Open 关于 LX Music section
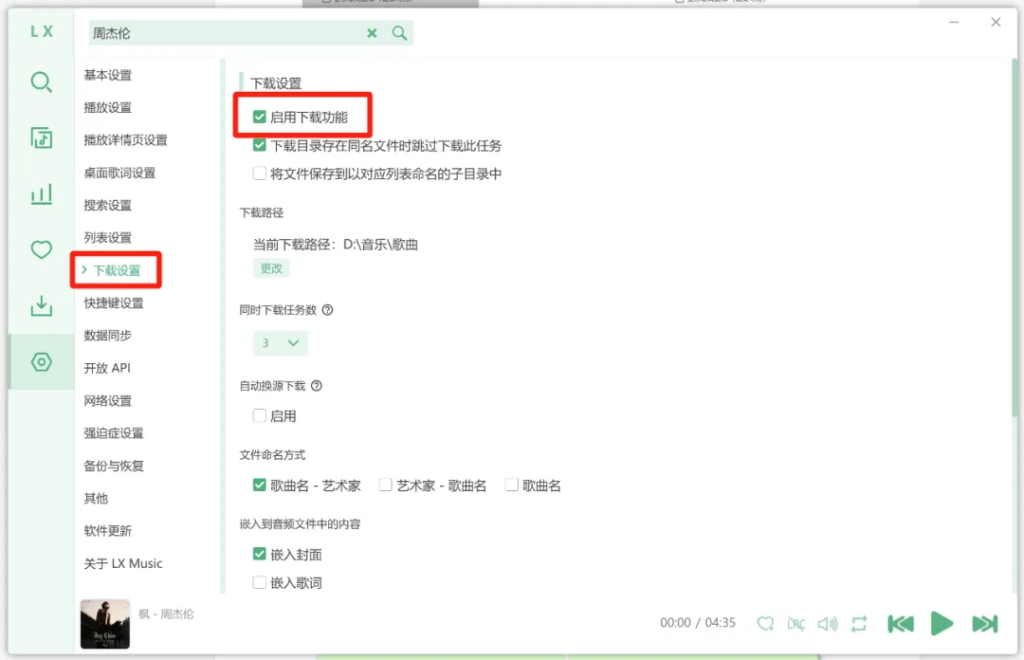This screenshot has height=660, width=1024. [x=123, y=563]
